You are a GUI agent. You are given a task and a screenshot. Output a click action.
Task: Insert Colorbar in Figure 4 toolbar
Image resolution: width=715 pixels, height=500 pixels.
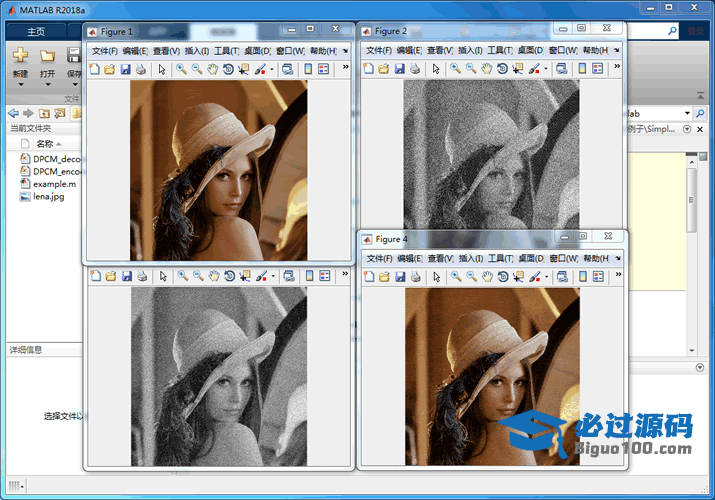point(583,276)
